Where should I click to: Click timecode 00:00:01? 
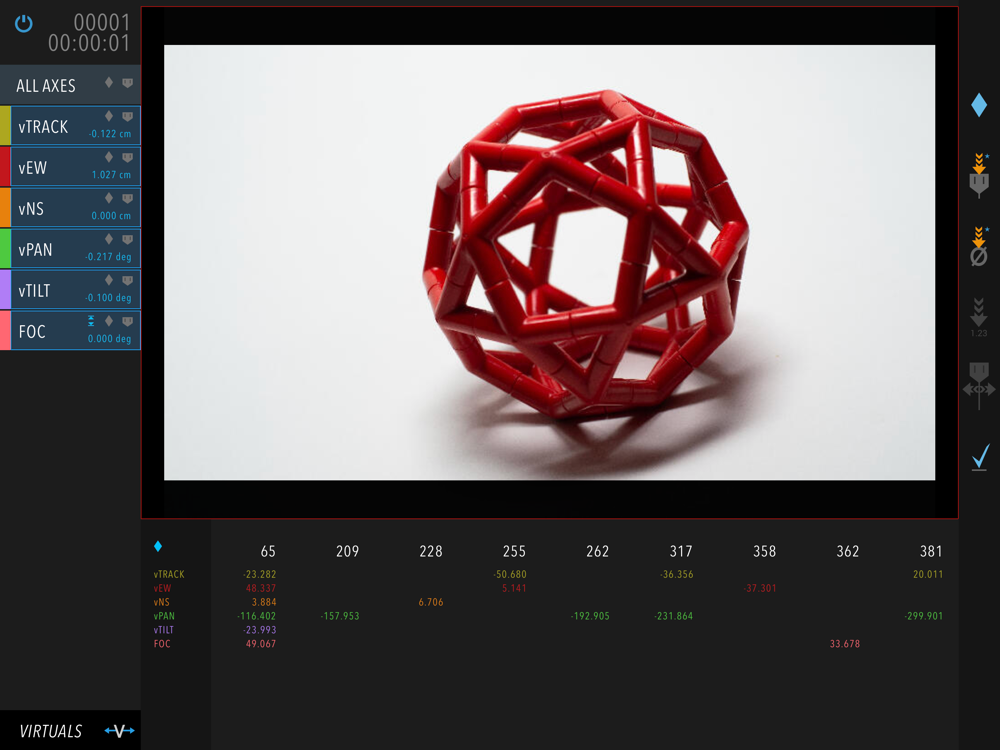tap(89, 43)
